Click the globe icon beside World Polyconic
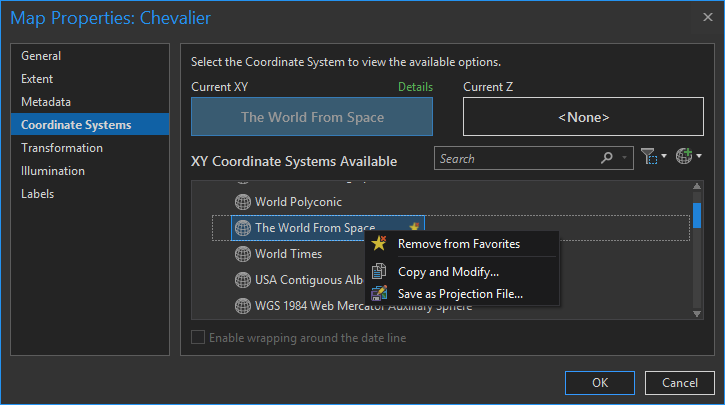The height and width of the screenshot is (405, 725). coord(242,202)
